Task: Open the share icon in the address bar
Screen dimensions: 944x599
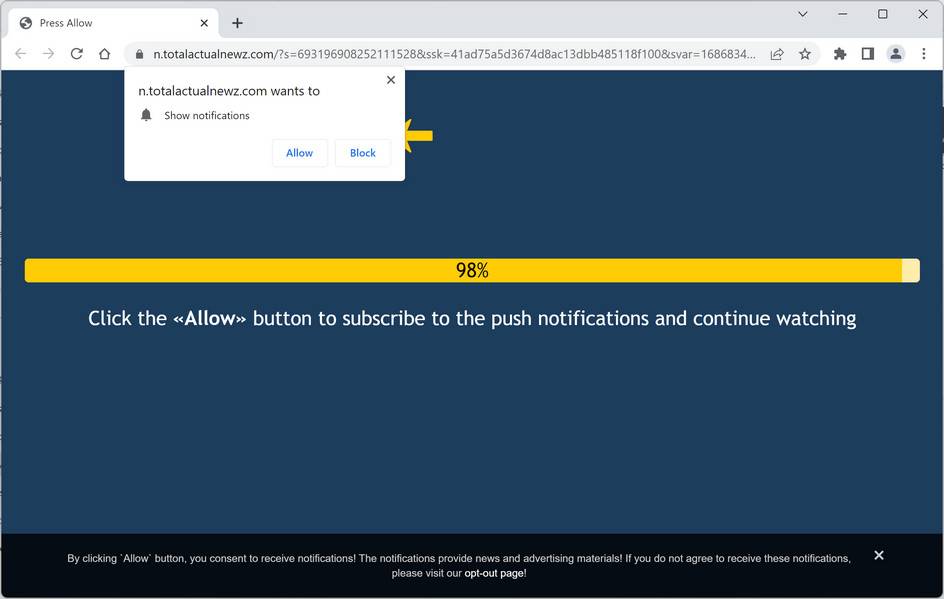Action: (x=777, y=54)
